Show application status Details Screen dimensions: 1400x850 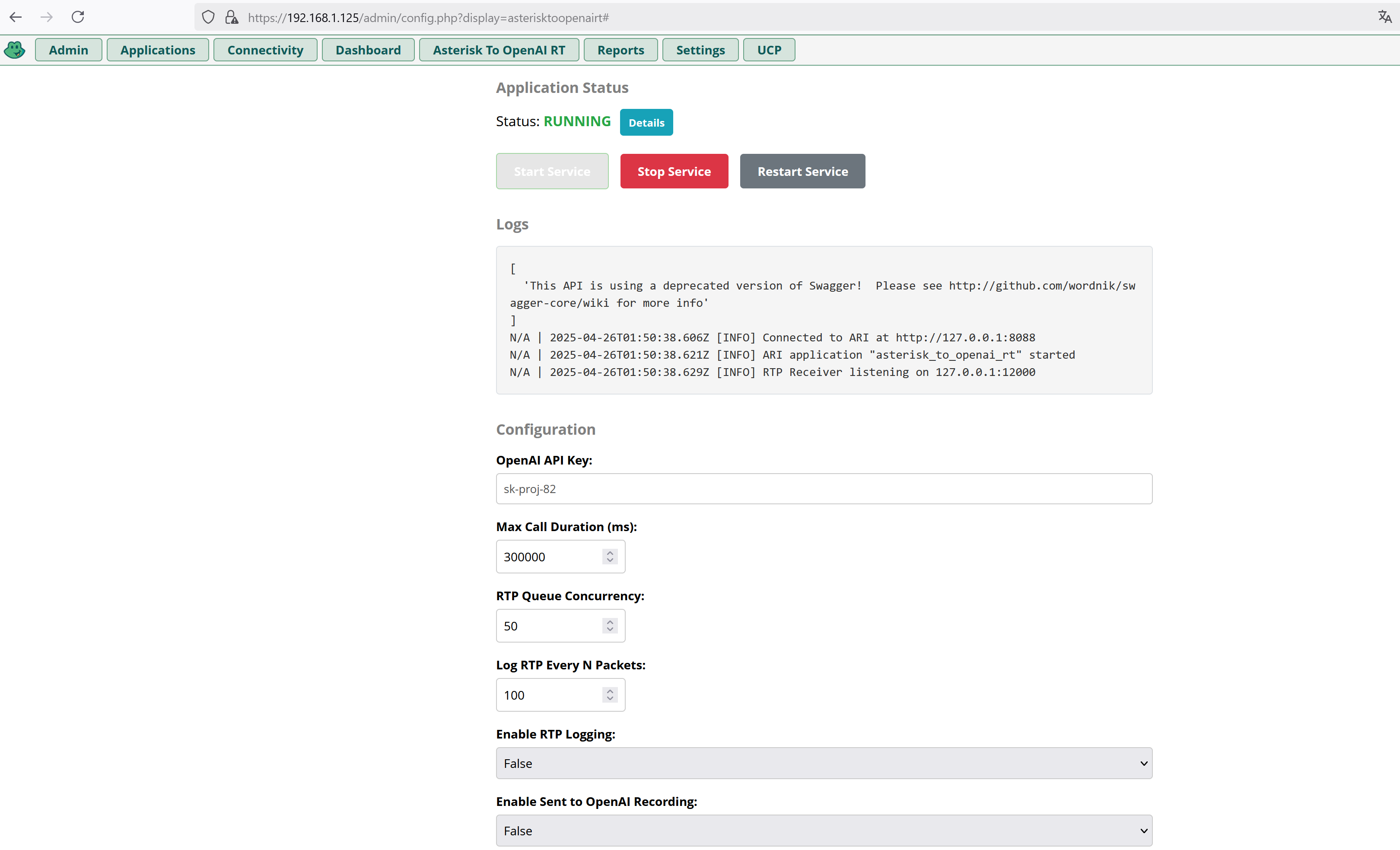click(x=646, y=123)
